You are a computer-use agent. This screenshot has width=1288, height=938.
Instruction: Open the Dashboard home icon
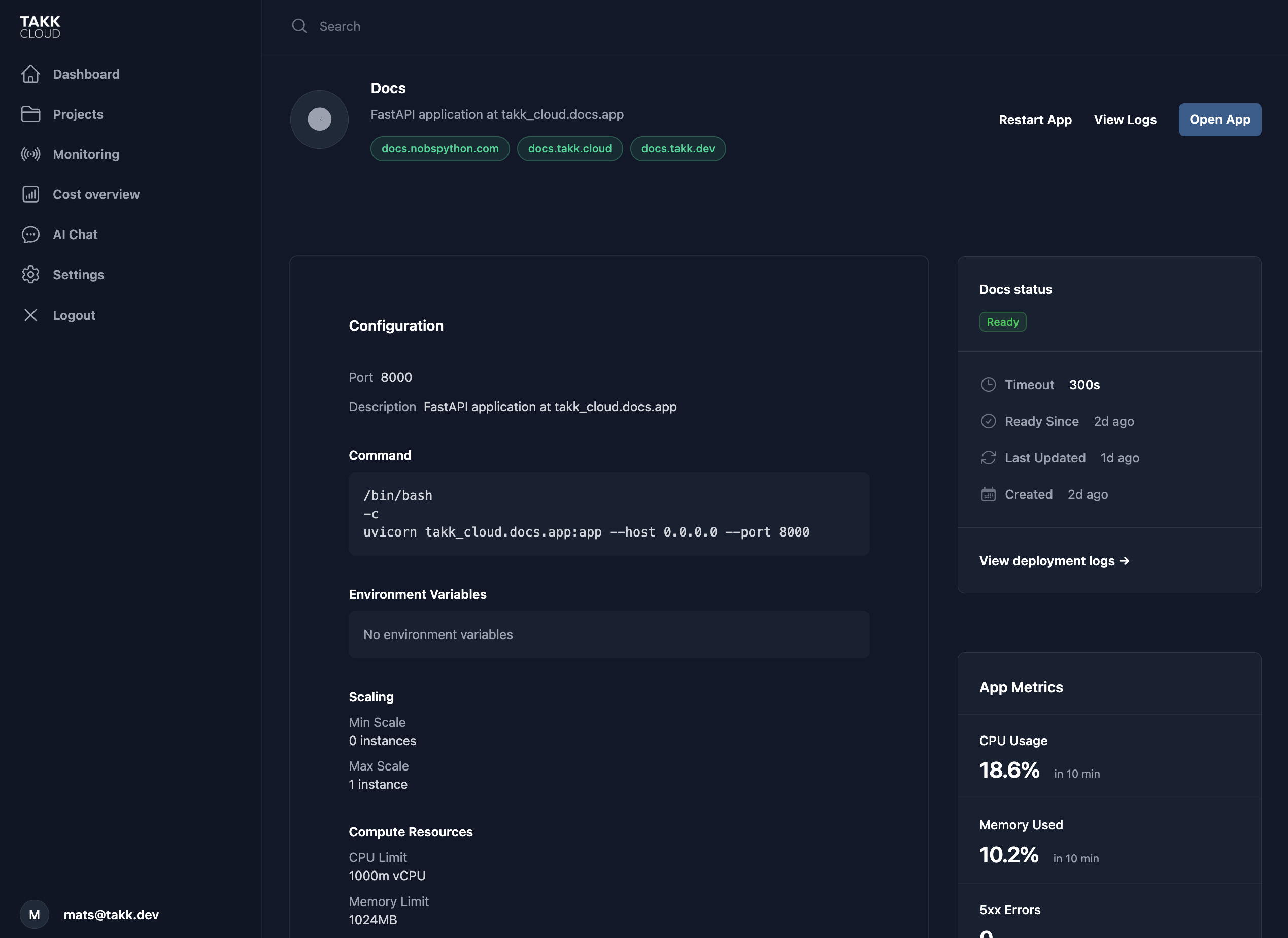(31, 74)
